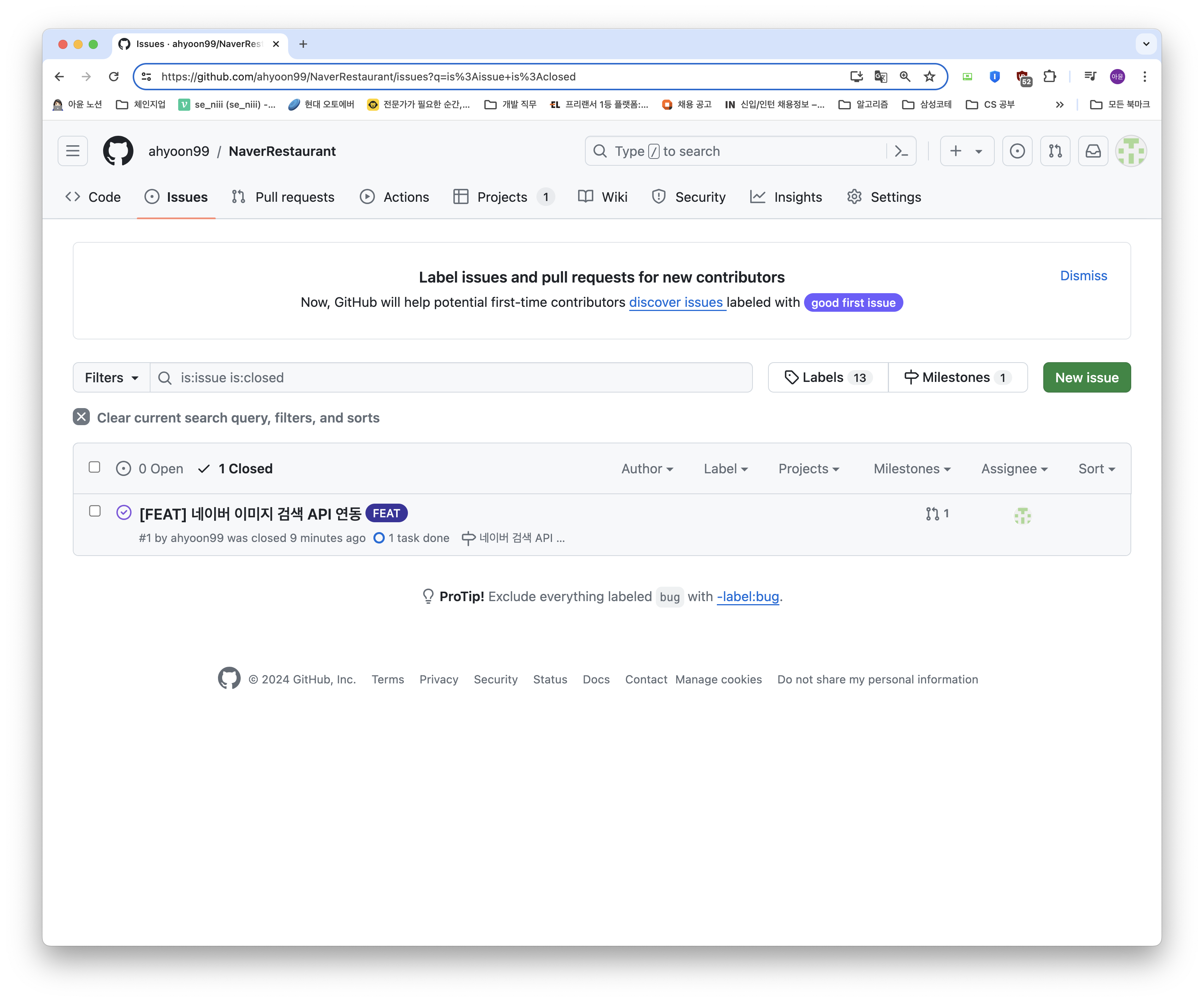Switch to the Pull requests tab
The image size is (1204, 1002).
283,197
